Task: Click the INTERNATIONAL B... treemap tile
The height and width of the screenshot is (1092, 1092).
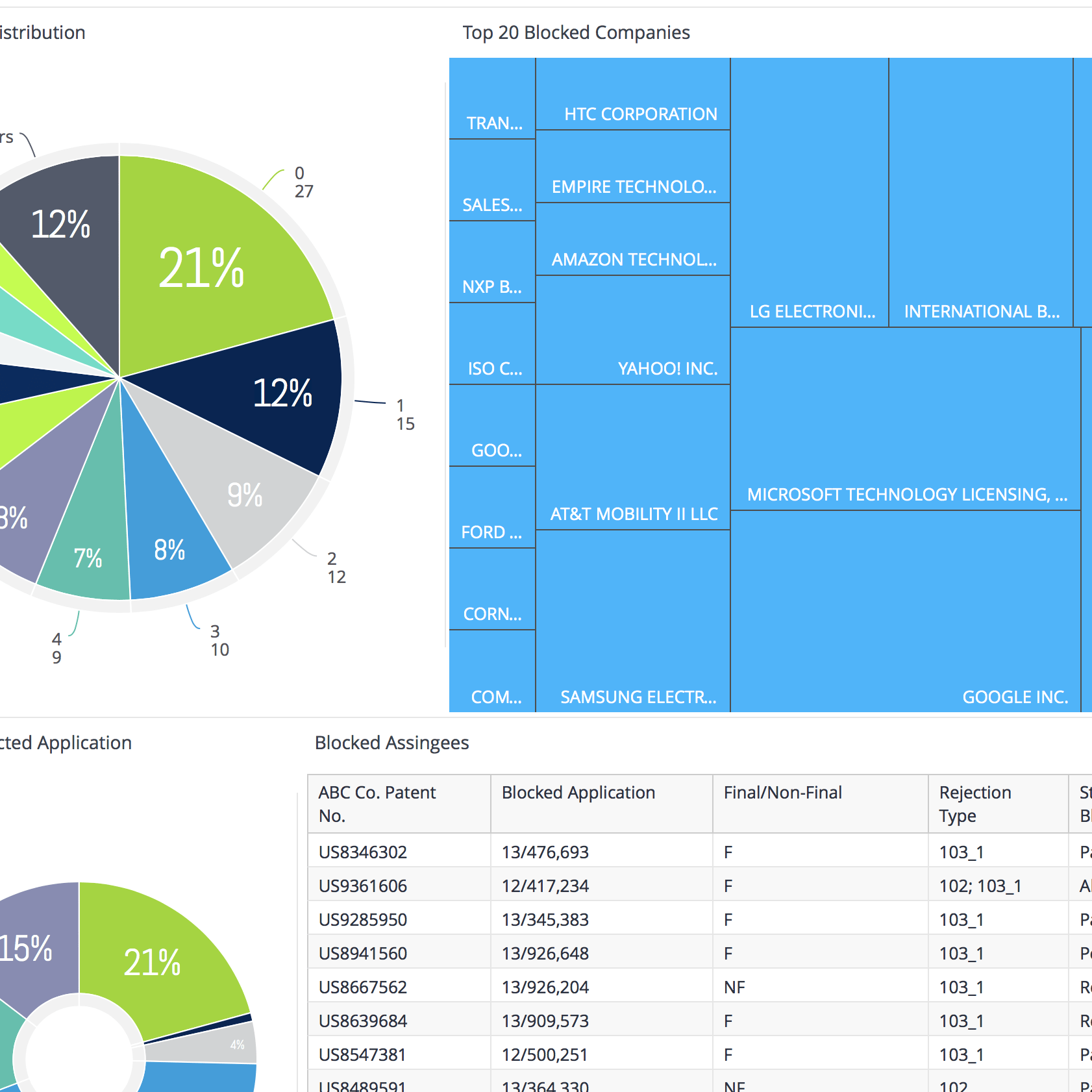Action: tap(981, 193)
